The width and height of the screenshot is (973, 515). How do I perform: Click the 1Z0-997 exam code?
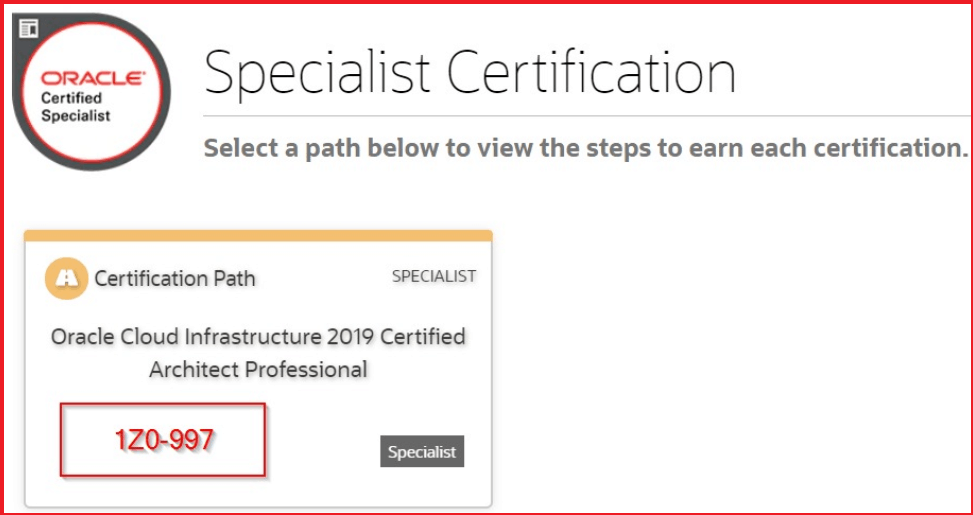pos(163,440)
